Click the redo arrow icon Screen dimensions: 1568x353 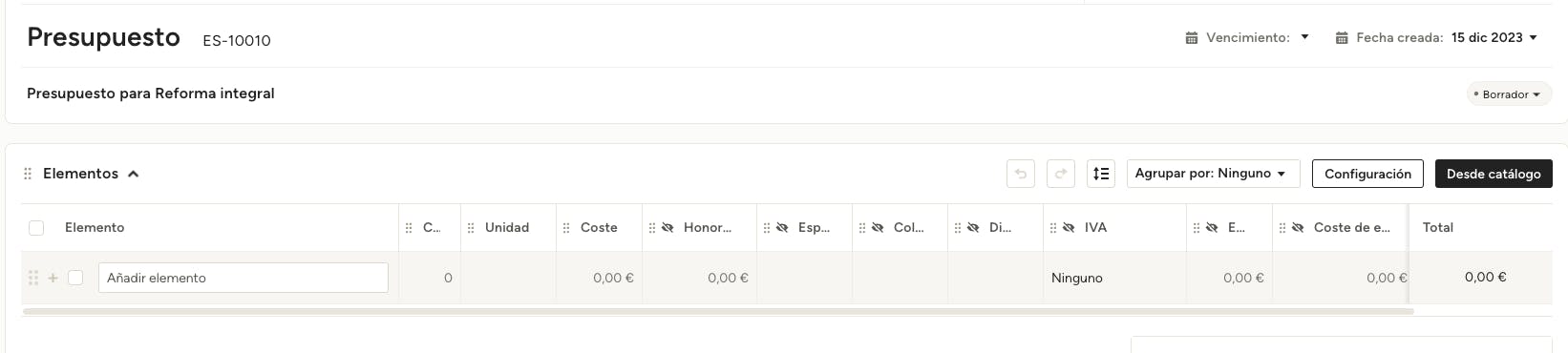coord(1060,174)
